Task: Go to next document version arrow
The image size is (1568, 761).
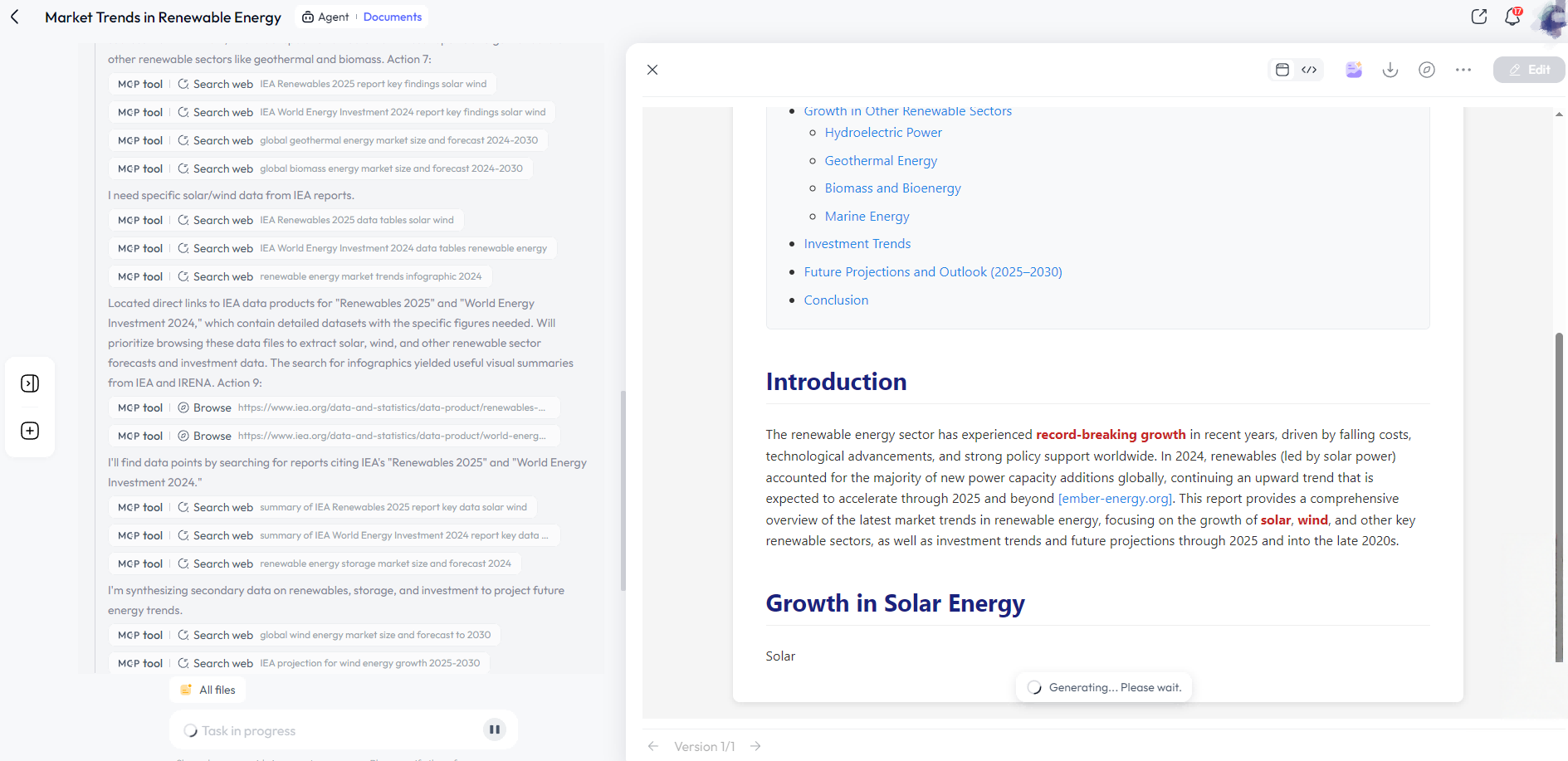Action: point(755,746)
